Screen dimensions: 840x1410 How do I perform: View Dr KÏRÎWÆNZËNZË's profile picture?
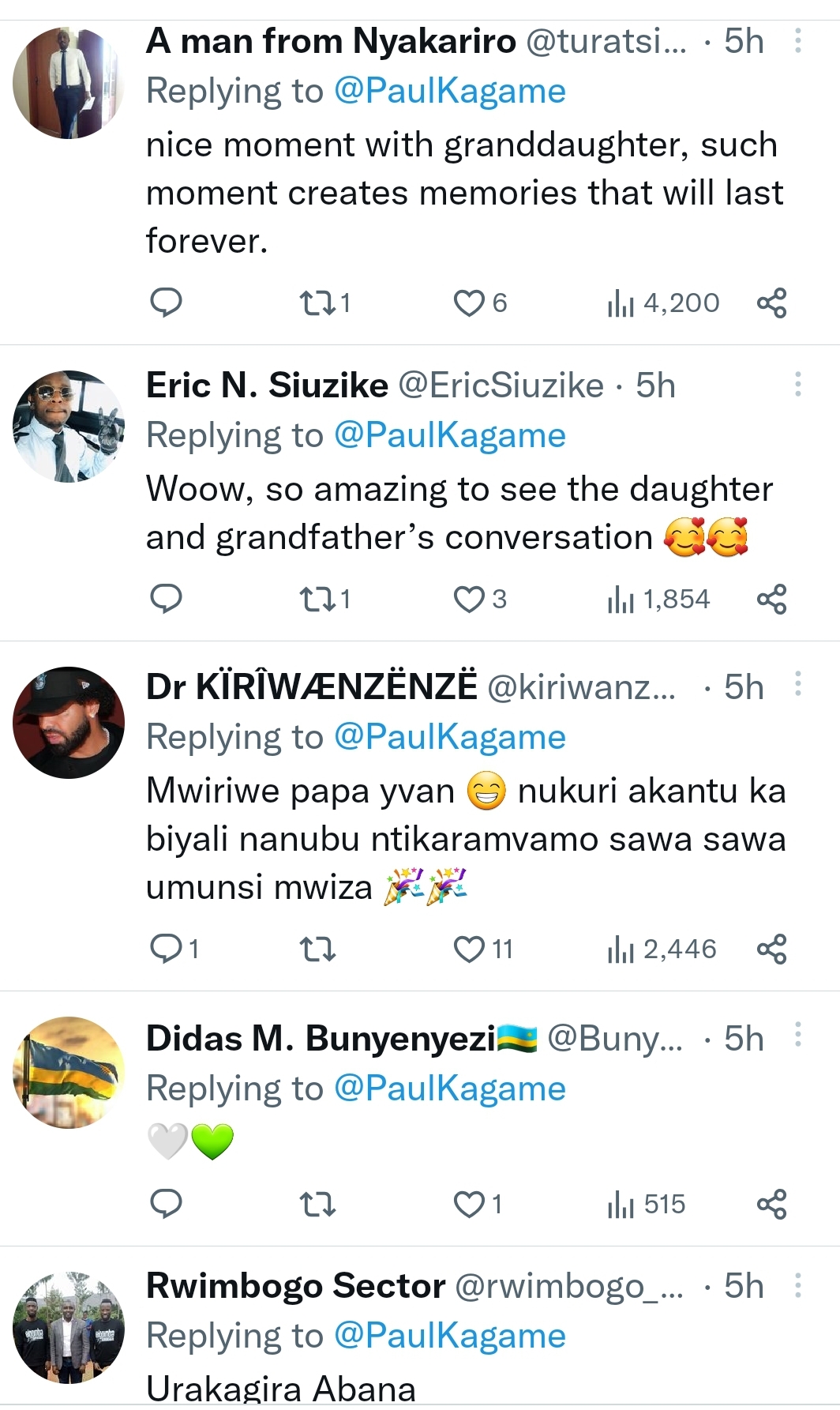click(x=69, y=722)
